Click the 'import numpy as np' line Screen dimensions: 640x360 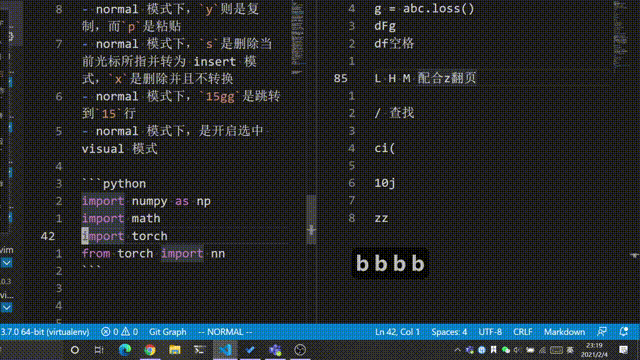pyautogui.click(x=146, y=201)
